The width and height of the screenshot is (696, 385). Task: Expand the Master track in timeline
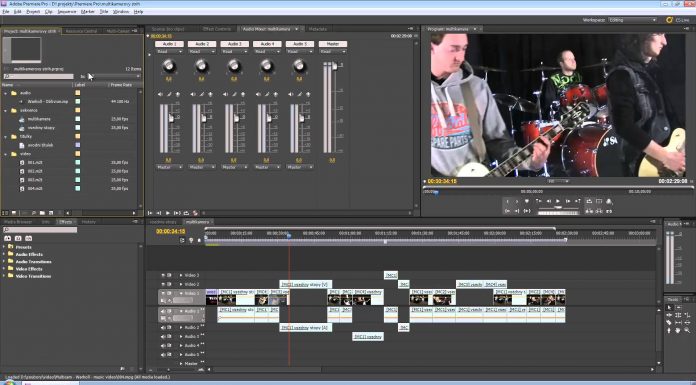181,364
